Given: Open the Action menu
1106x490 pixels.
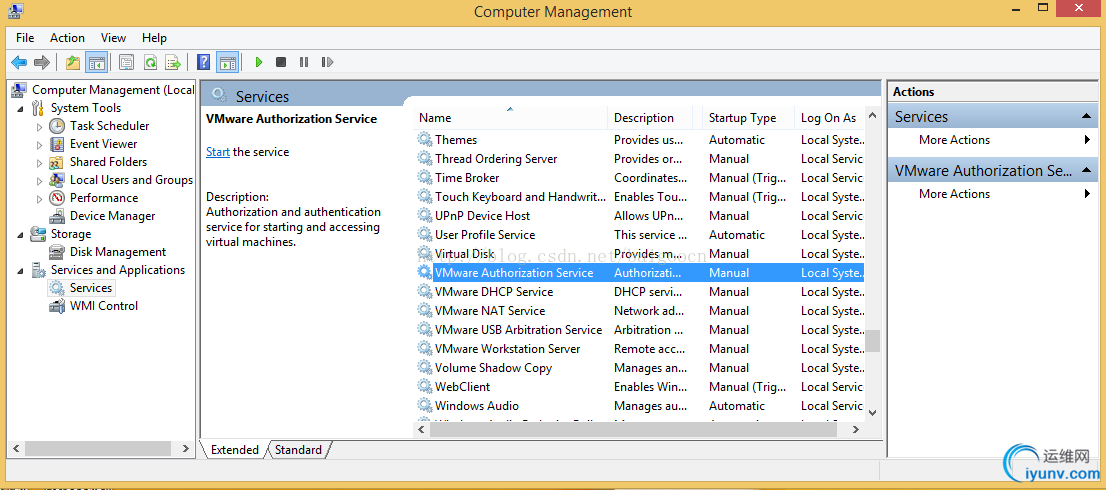Looking at the screenshot, I should [67, 38].
